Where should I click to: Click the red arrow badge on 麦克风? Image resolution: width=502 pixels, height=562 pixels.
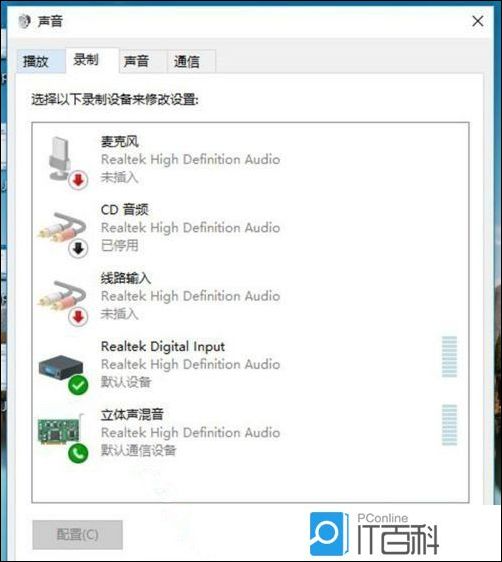78,180
